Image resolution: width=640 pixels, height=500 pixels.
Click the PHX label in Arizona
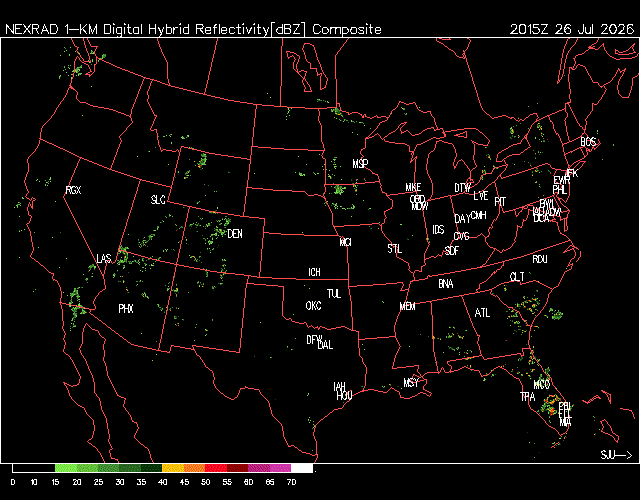[x=126, y=309]
